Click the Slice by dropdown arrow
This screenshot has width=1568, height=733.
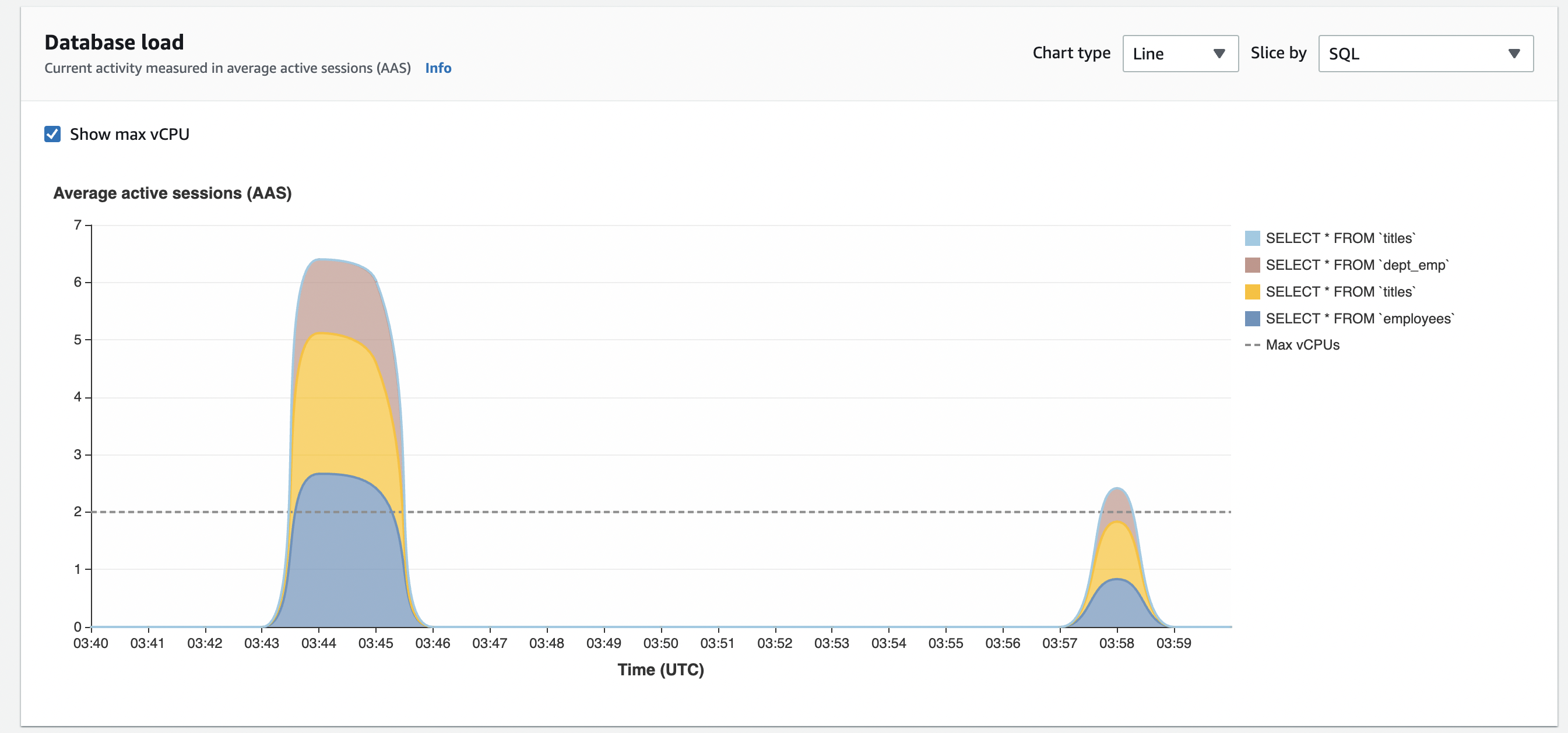1514,54
